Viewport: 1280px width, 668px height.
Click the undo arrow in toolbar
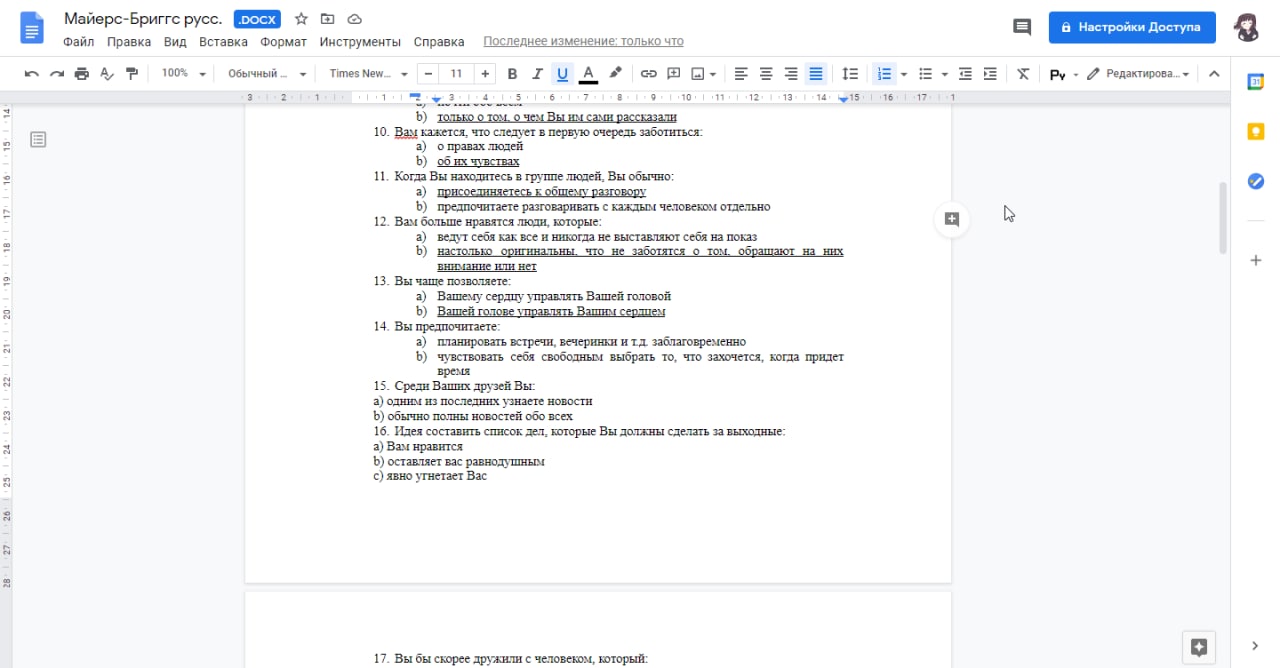click(x=32, y=73)
